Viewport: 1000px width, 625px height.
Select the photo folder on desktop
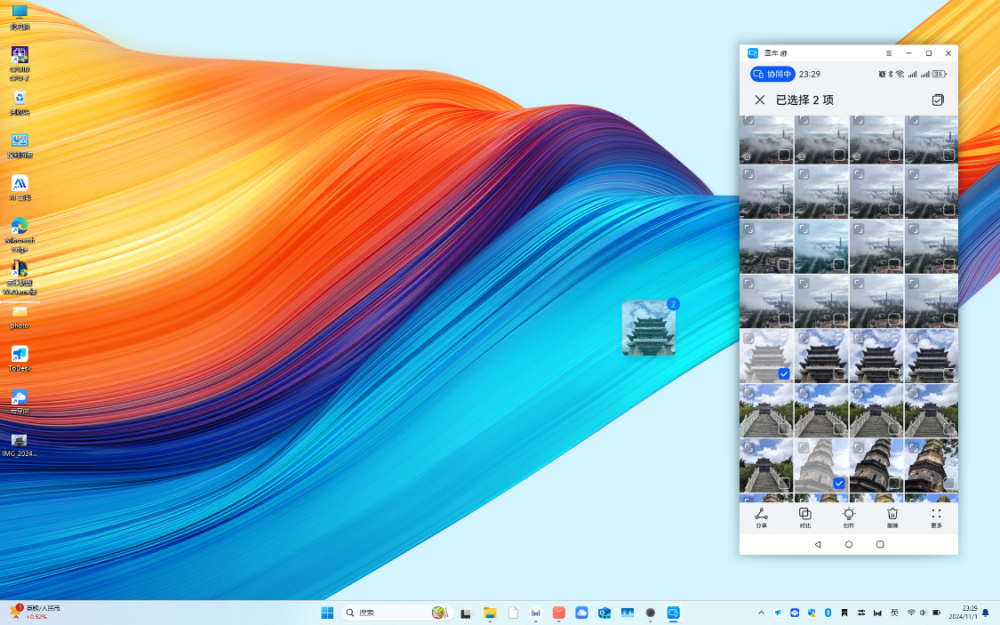(20, 316)
